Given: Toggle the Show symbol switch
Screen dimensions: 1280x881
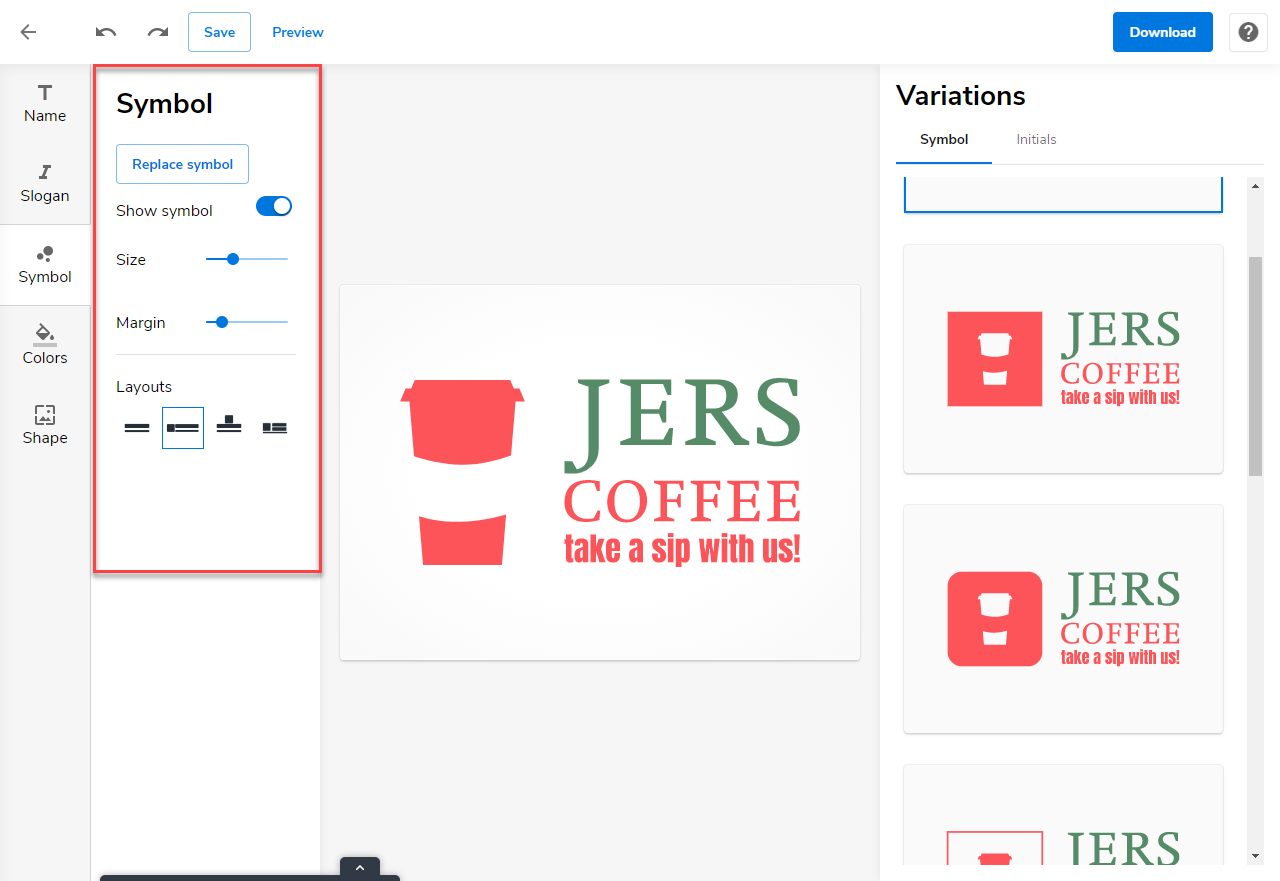Looking at the screenshot, I should click(x=274, y=206).
